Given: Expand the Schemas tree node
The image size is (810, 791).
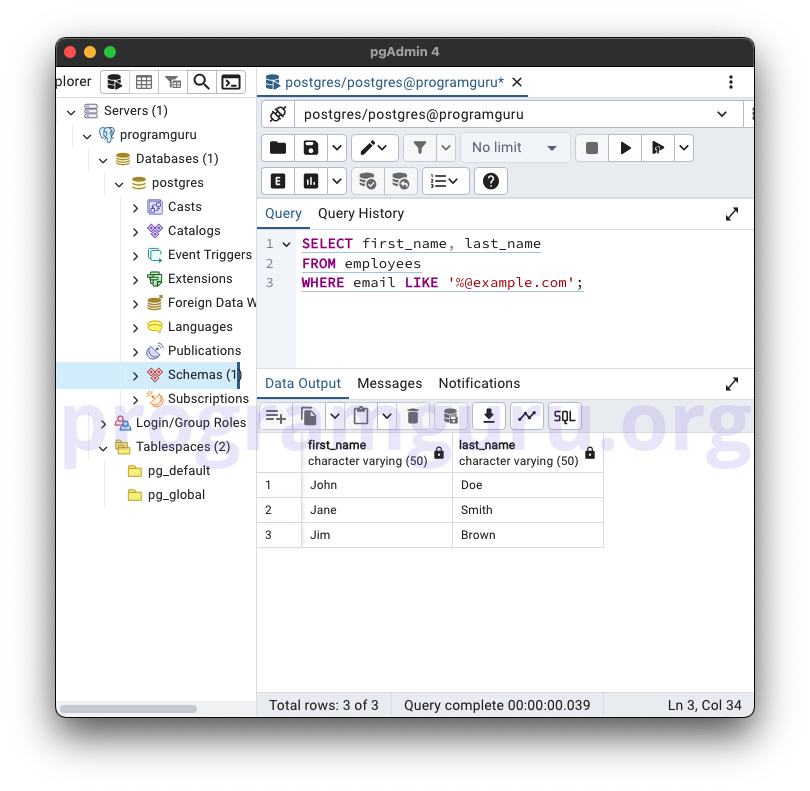Looking at the screenshot, I should tap(136, 375).
